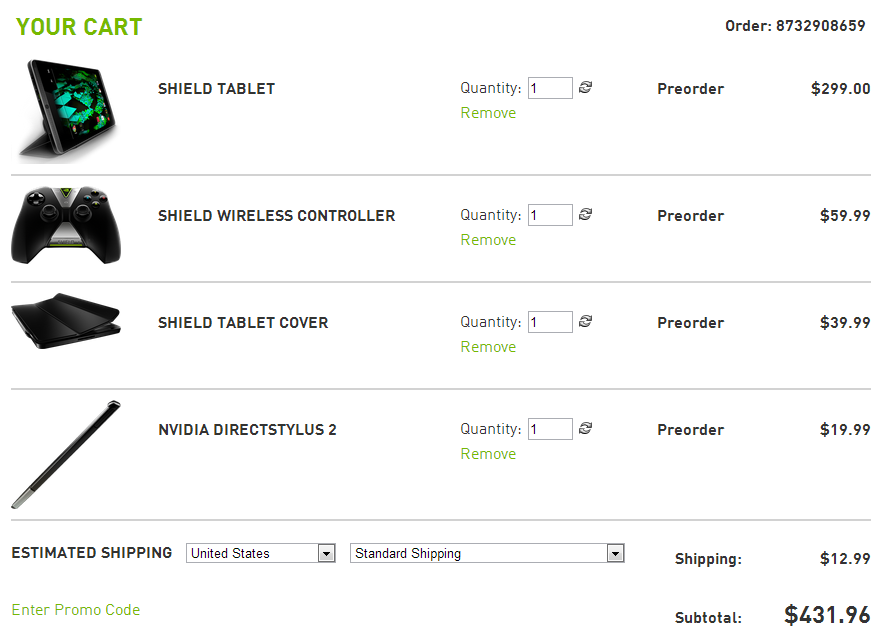896x641 pixels.
Task: Update SHIELD Tablet Cover quantity icon
Action: (x=585, y=321)
